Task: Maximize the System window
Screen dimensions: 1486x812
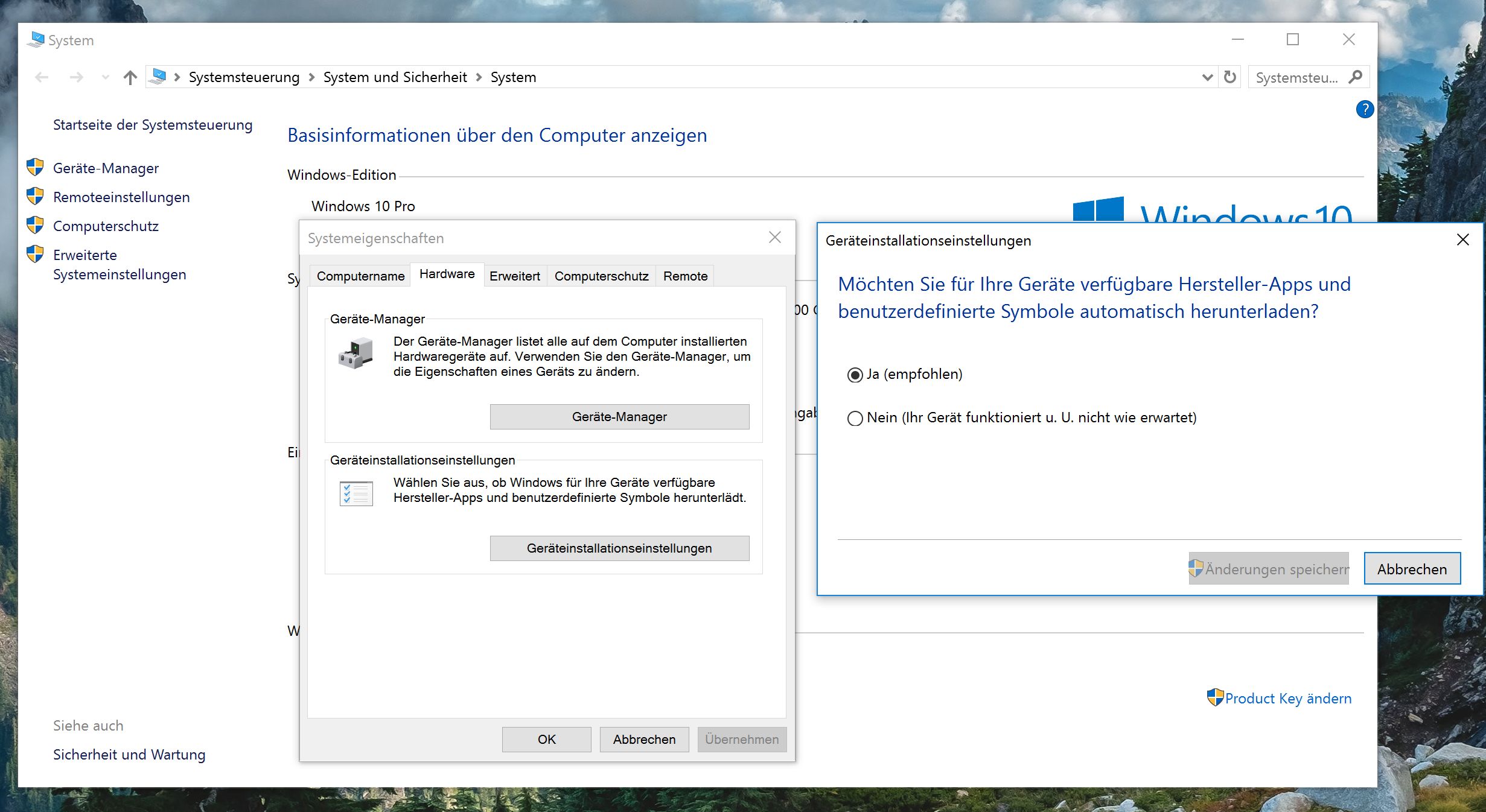Action: point(1293,39)
